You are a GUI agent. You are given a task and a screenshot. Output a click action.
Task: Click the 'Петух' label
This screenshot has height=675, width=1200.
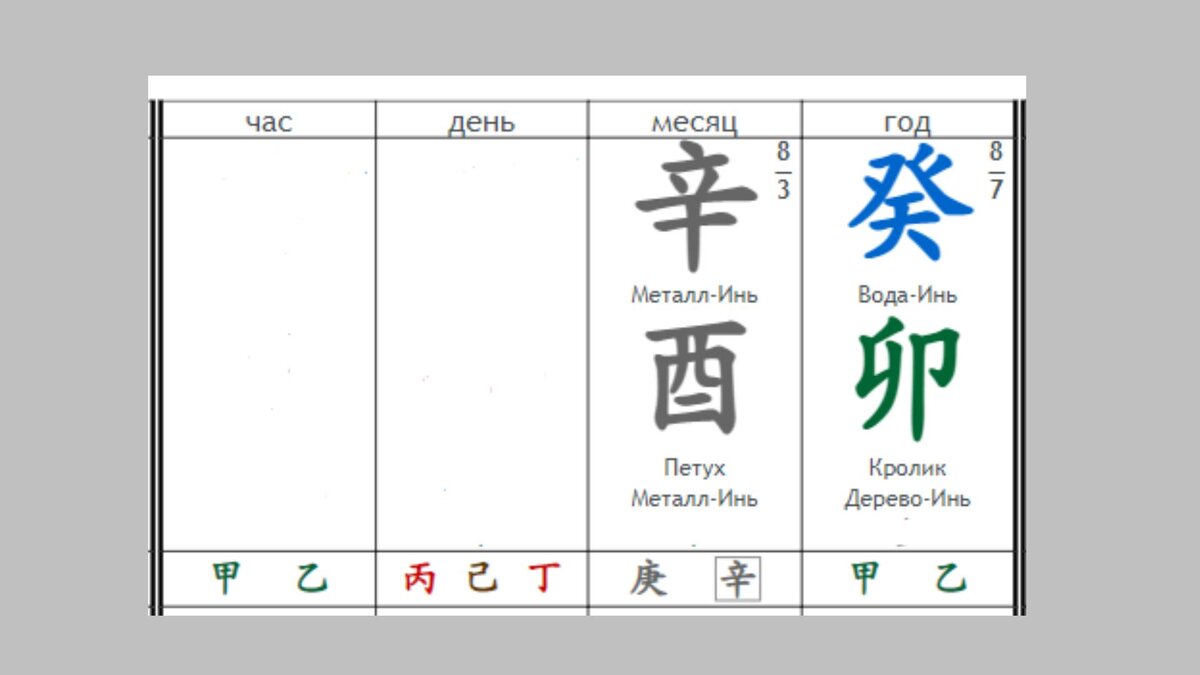tap(694, 468)
